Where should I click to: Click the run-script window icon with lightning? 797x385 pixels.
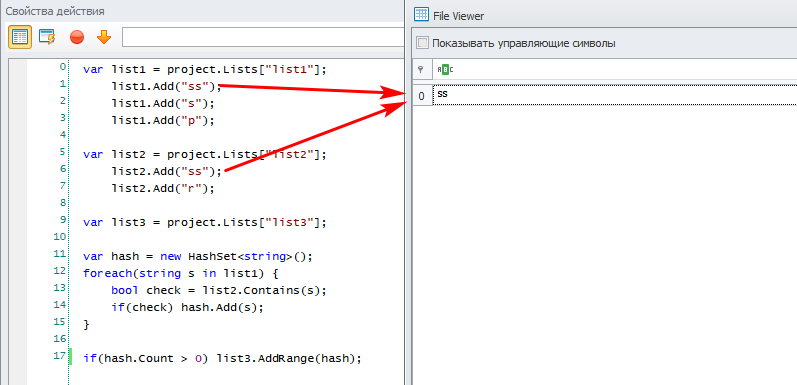coord(47,37)
